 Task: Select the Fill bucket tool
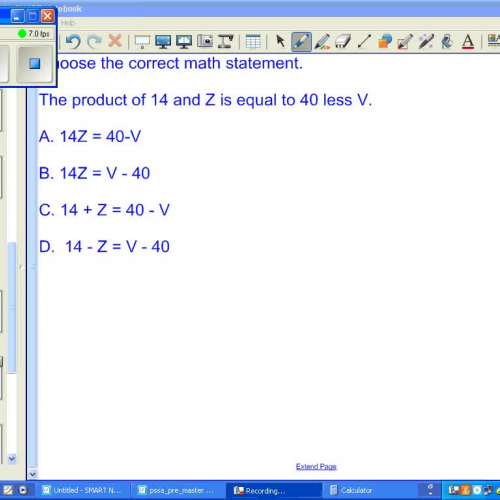tap(447, 42)
